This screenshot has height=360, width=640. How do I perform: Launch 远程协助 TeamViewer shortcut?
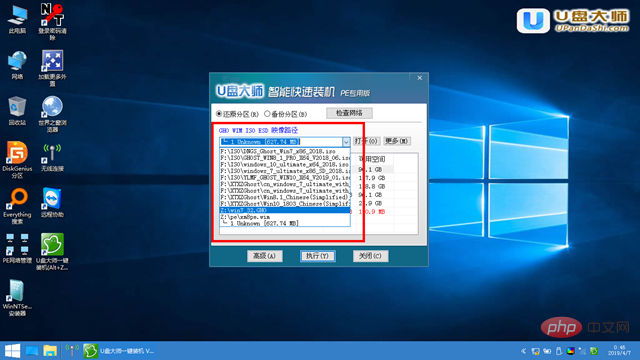52,202
